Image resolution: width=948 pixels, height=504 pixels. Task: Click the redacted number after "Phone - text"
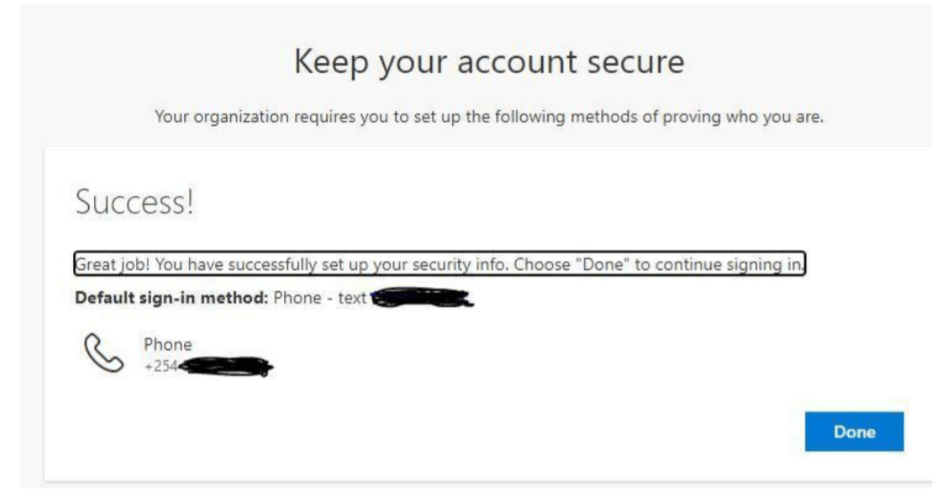[420, 297]
